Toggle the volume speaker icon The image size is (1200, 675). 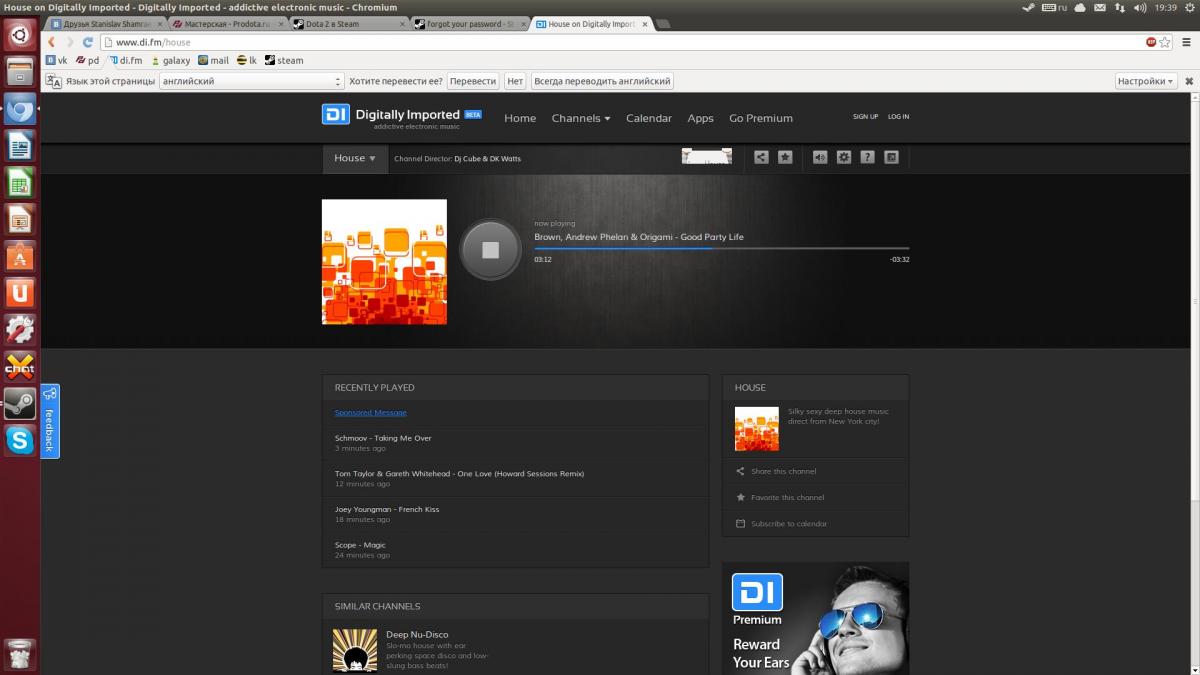(x=820, y=157)
